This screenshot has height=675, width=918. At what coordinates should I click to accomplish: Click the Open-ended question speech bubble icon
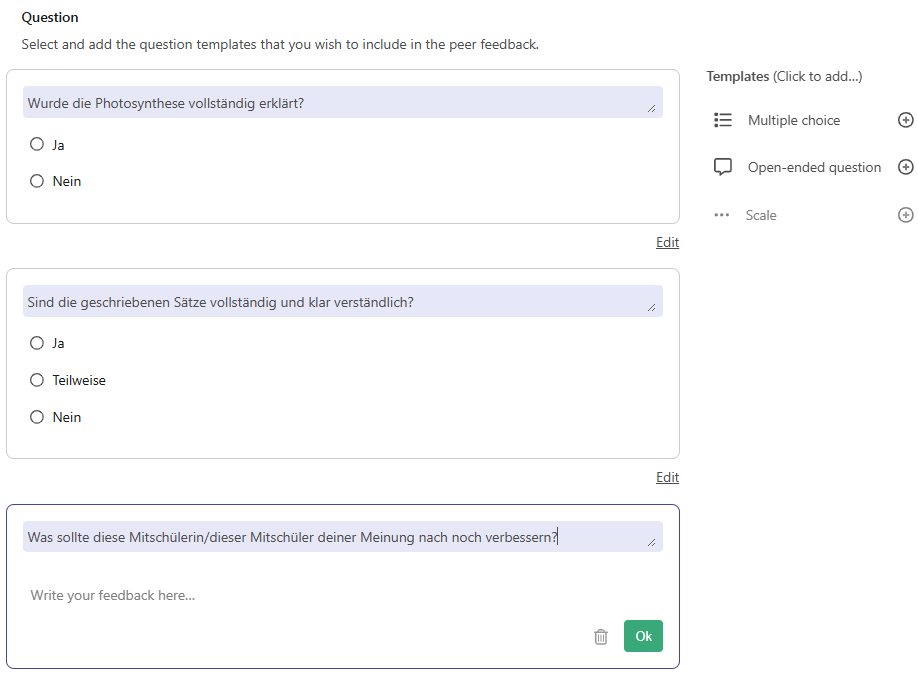pyautogui.click(x=723, y=167)
